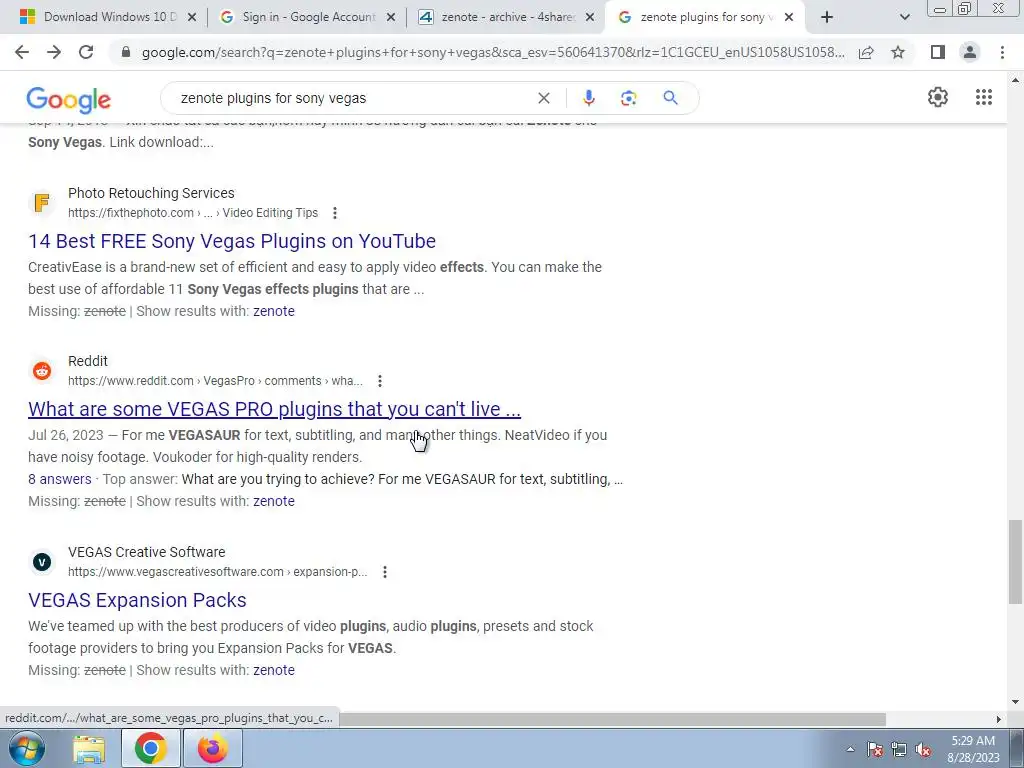
Task: Open Firefox from taskbar
Action: point(213,748)
